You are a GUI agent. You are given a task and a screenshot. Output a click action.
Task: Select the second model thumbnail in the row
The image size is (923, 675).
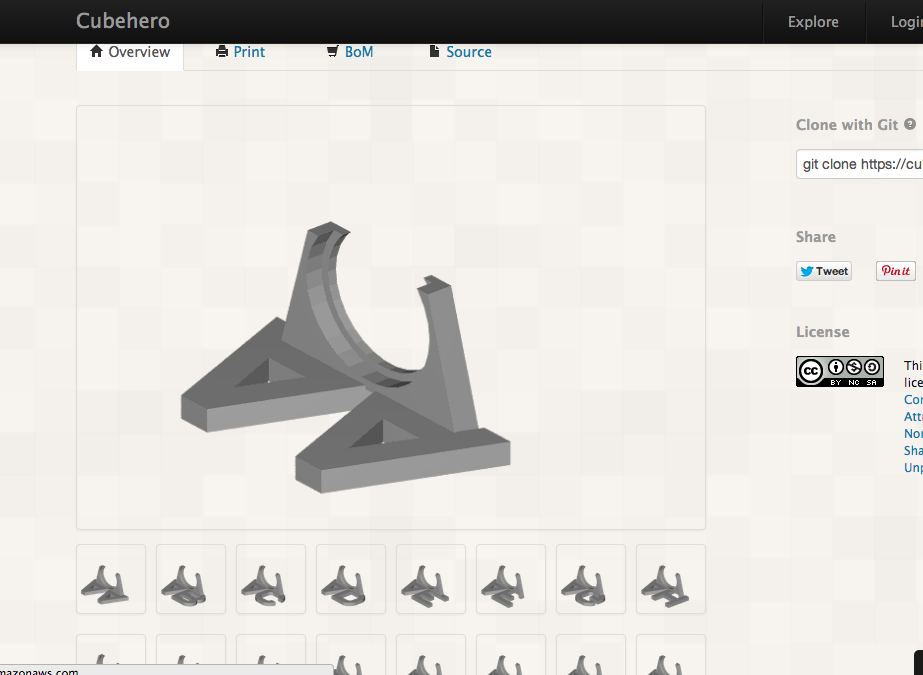point(191,579)
